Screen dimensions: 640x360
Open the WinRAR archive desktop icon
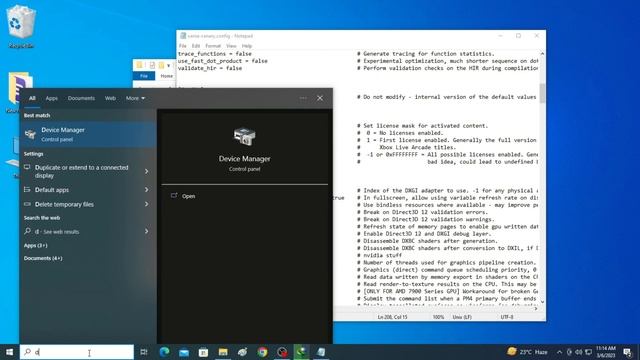click(19, 92)
